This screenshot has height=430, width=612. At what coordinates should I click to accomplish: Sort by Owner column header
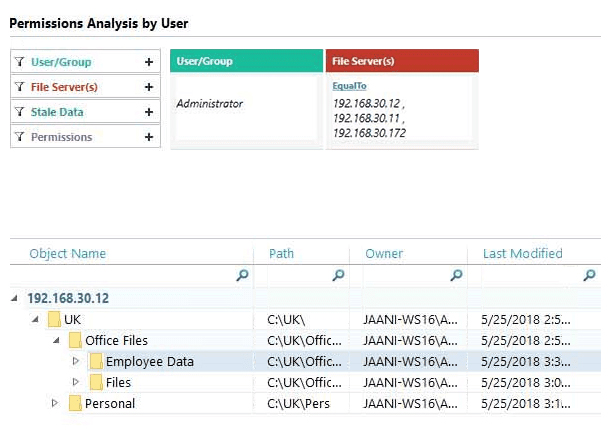[384, 254]
